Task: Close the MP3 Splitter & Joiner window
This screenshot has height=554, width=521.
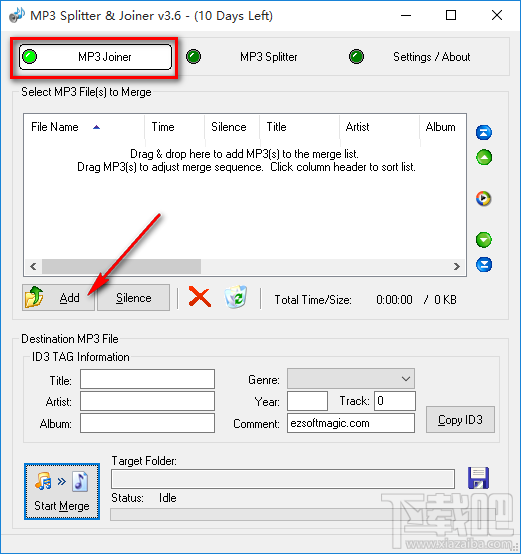Action: pos(497,15)
